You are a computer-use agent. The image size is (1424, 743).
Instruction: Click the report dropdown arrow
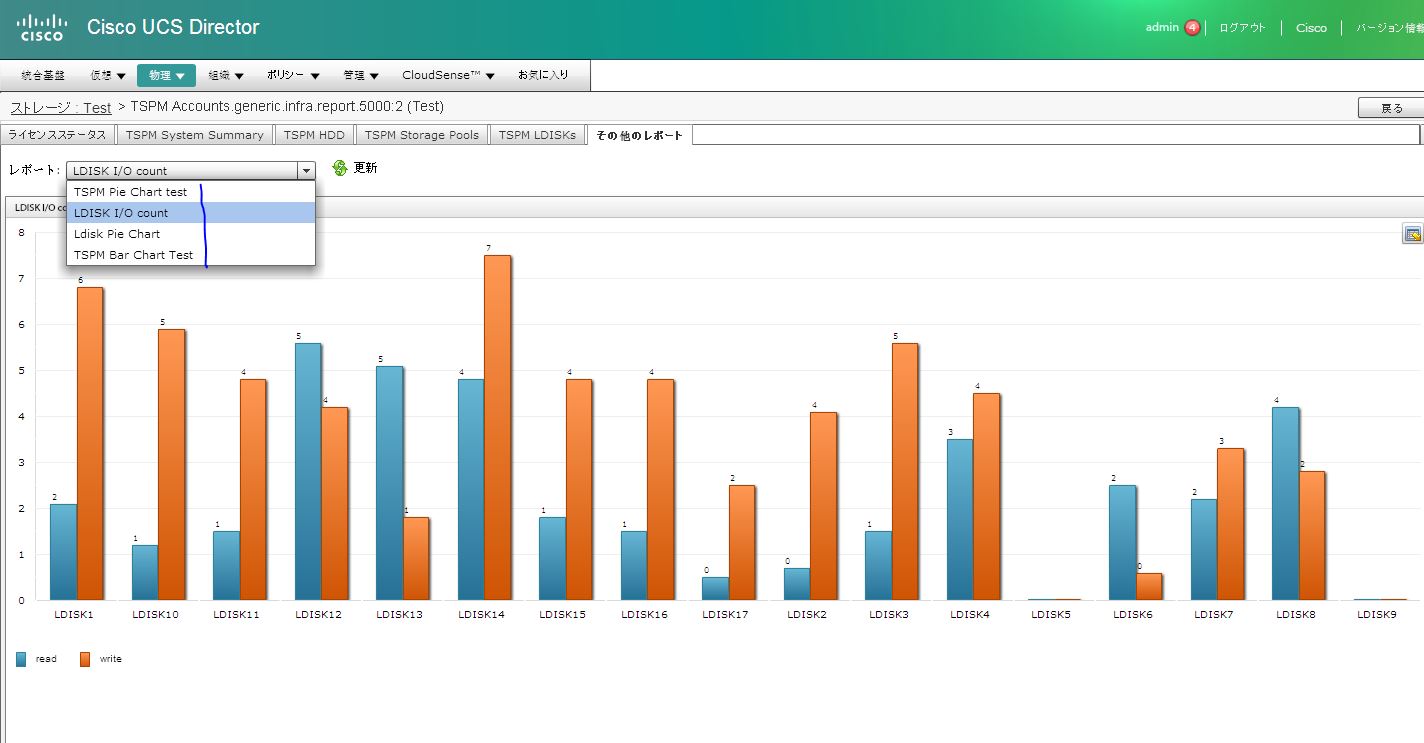(x=306, y=171)
